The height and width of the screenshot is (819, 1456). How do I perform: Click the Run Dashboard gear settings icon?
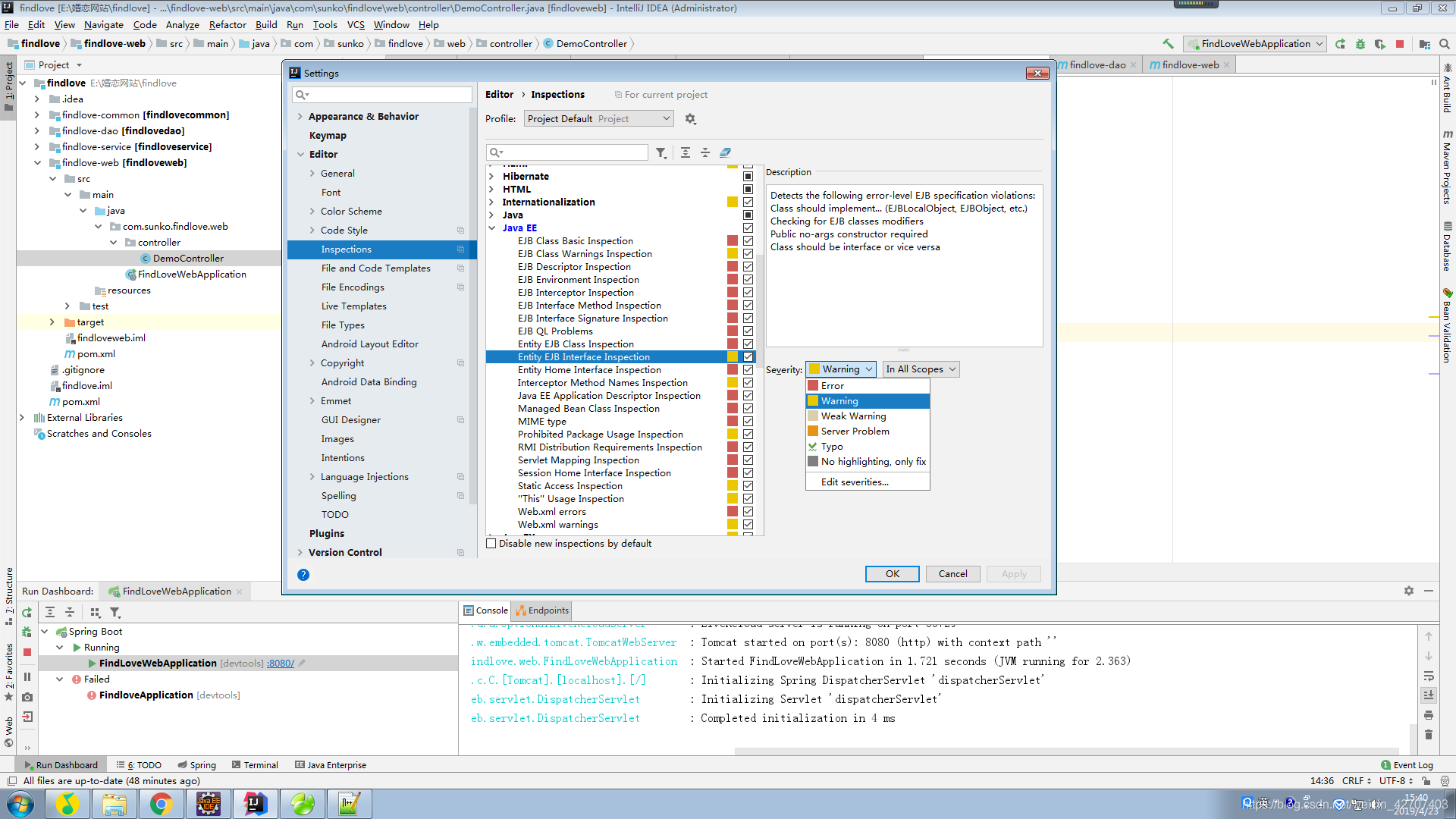point(1409,591)
